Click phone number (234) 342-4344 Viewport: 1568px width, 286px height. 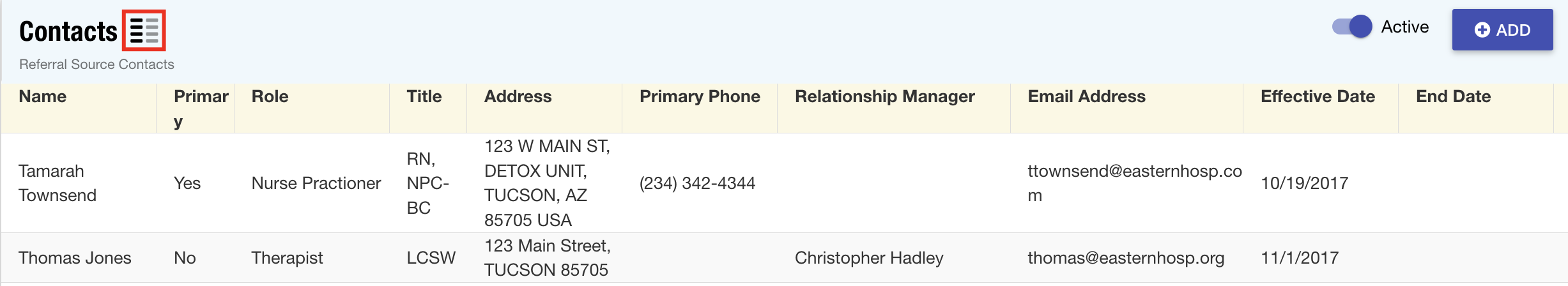click(697, 183)
